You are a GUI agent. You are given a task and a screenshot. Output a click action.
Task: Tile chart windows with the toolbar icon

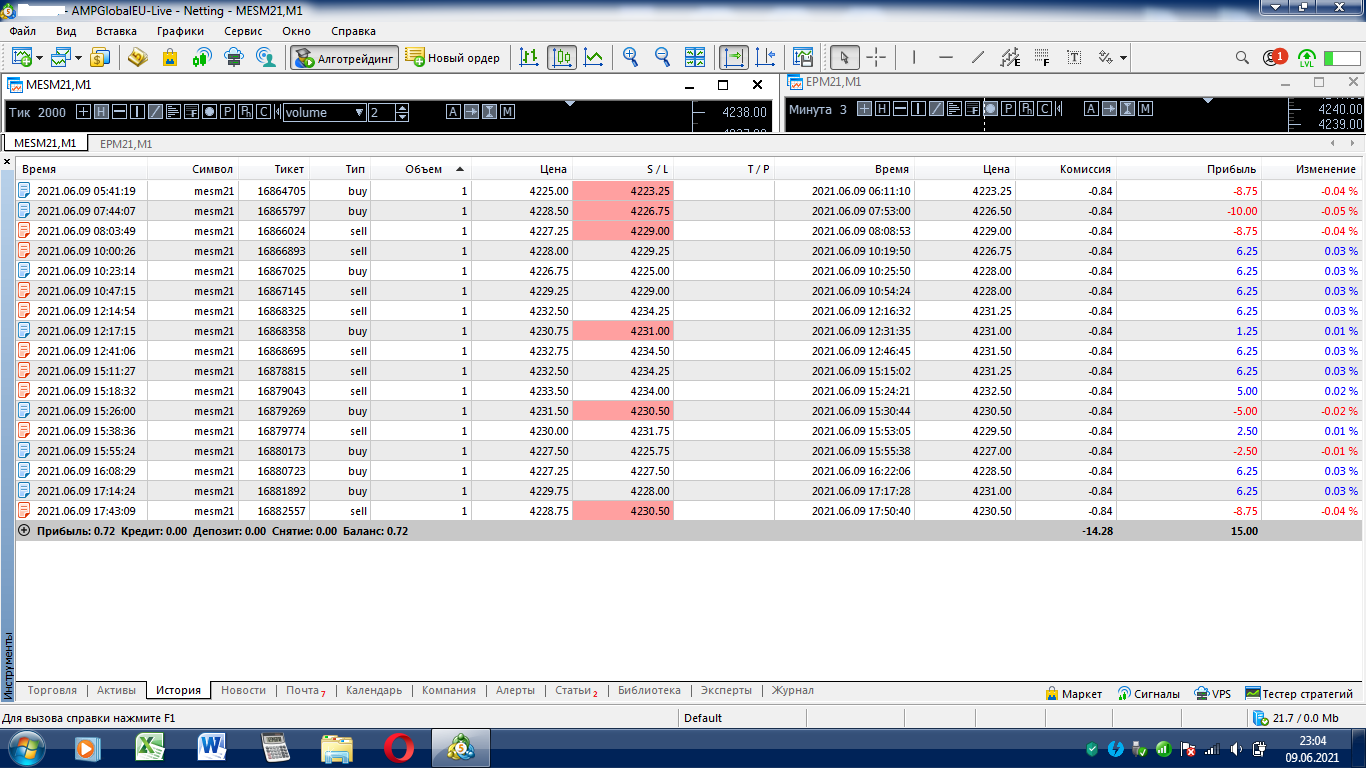tap(695, 57)
